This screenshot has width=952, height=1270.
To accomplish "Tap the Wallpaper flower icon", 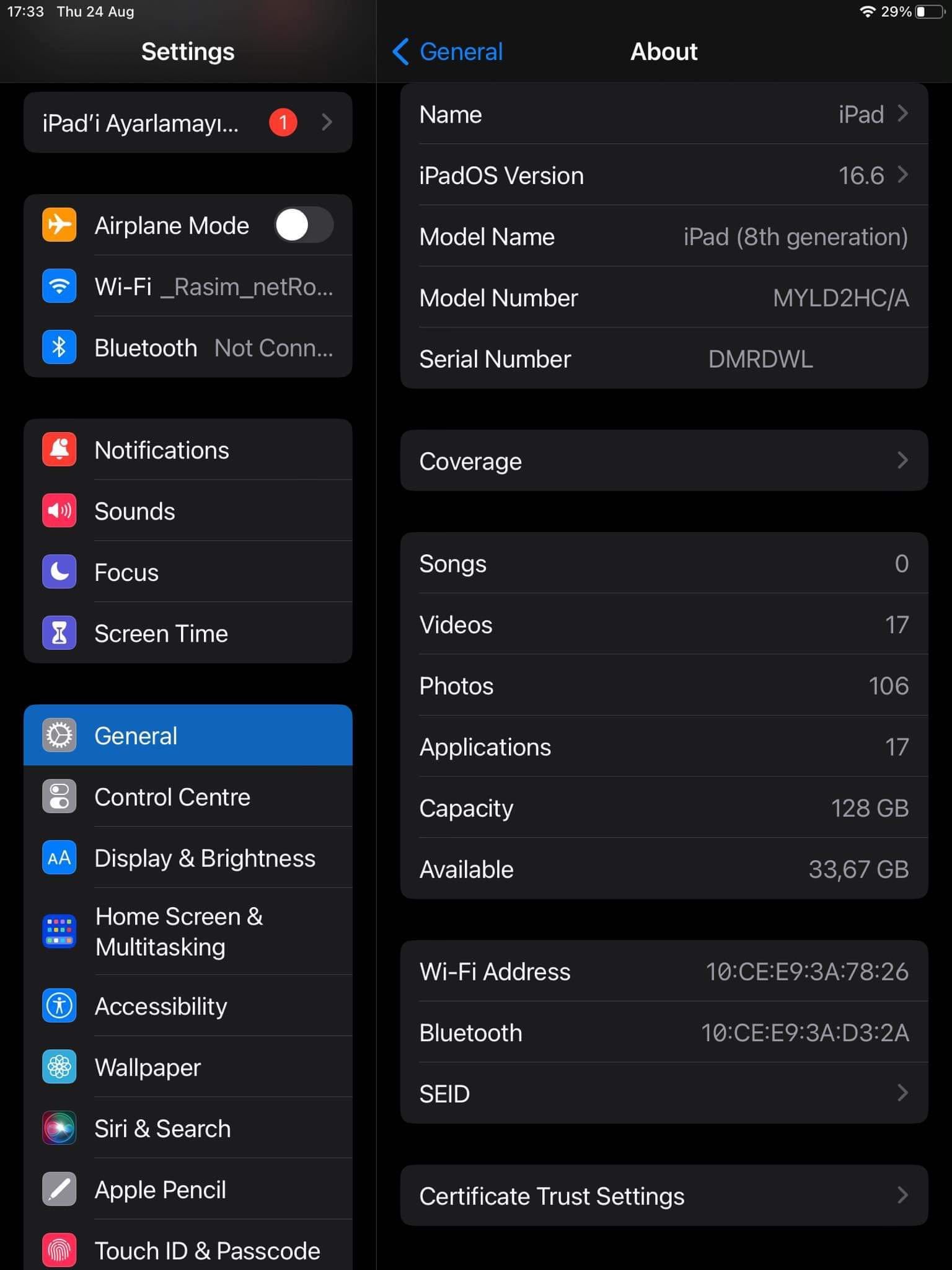I will 59,1067.
